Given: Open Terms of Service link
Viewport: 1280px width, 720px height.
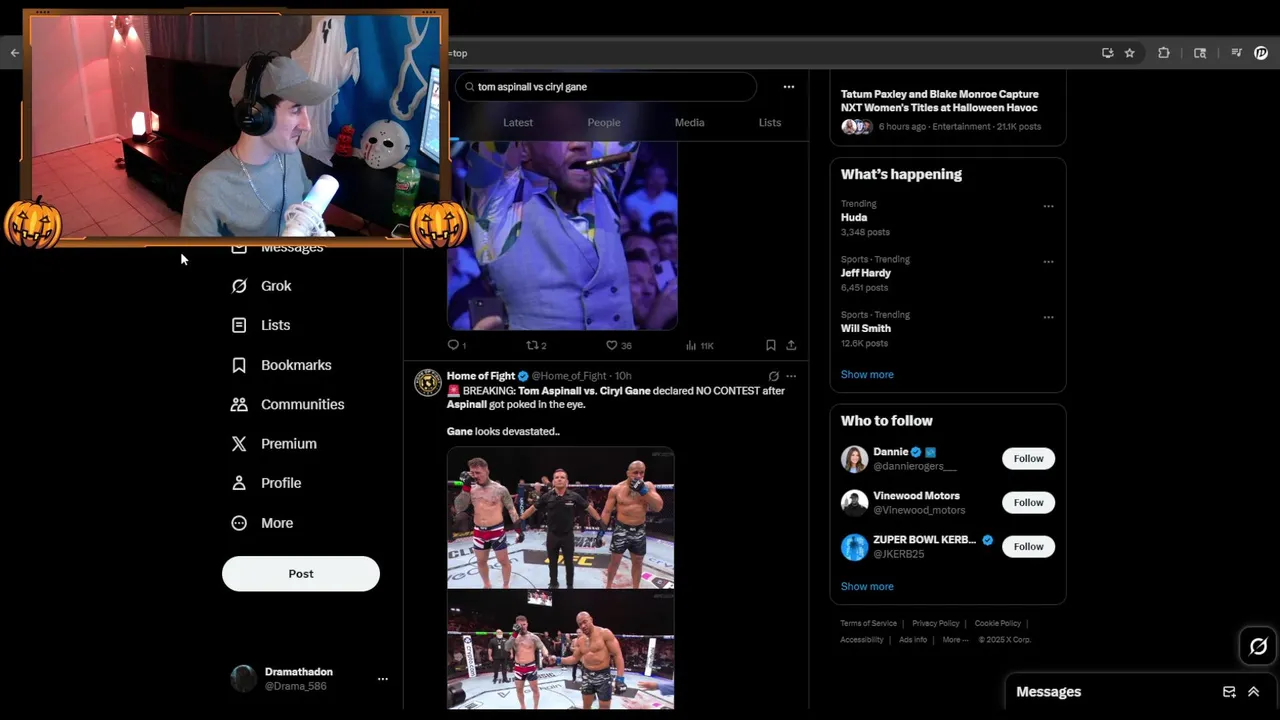Looking at the screenshot, I should (869, 624).
